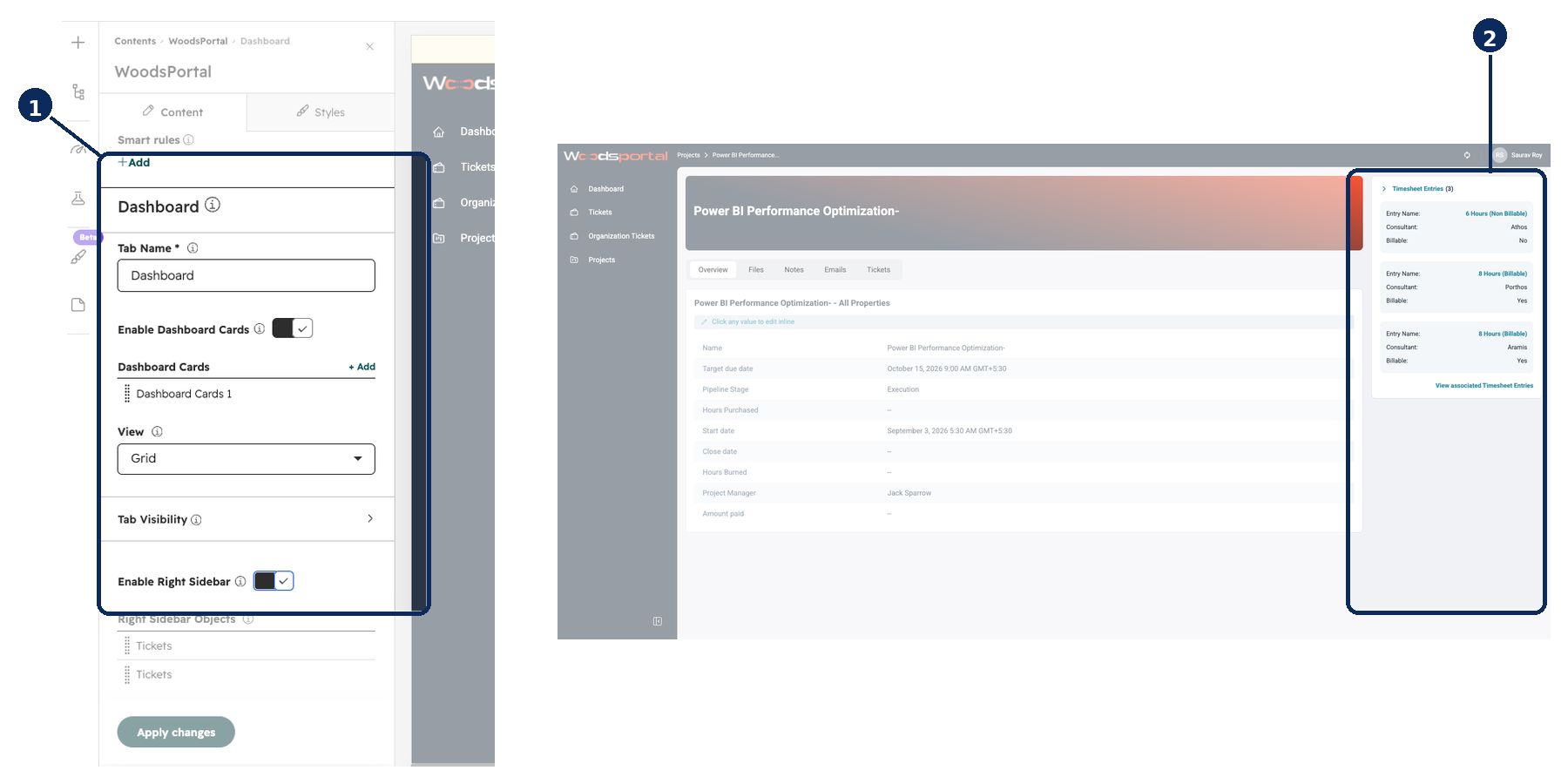Click Projects folder icon in editor preview

(439, 238)
